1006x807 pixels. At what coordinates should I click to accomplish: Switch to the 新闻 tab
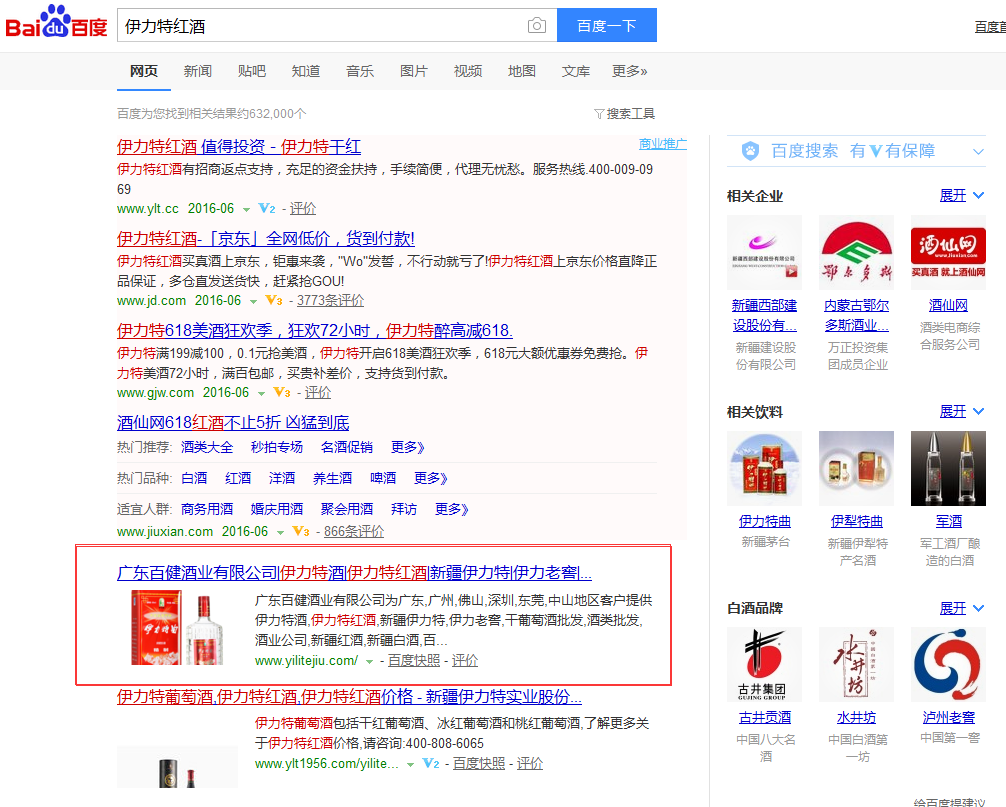(198, 71)
